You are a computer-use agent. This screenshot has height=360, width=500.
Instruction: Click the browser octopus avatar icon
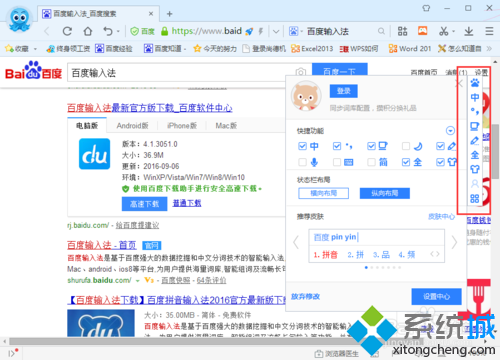pyautogui.click(x=20, y=18)
